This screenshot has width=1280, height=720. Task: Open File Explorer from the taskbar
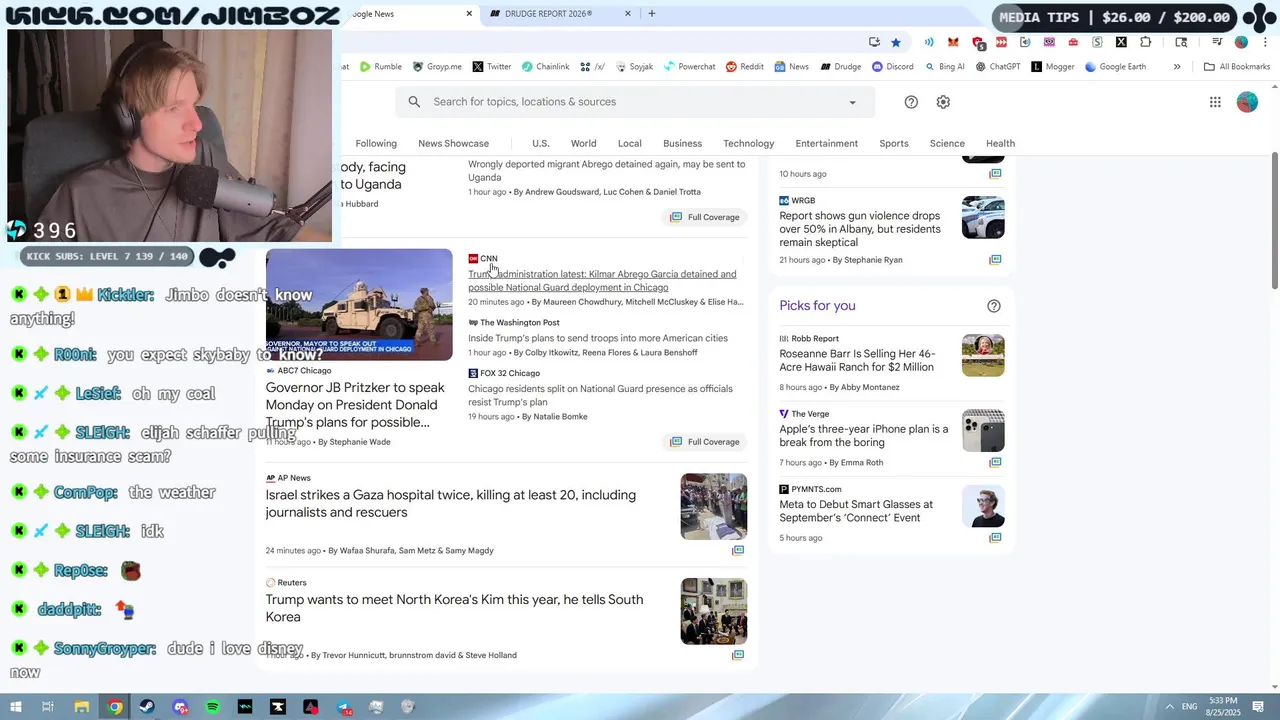coord(82,707)
